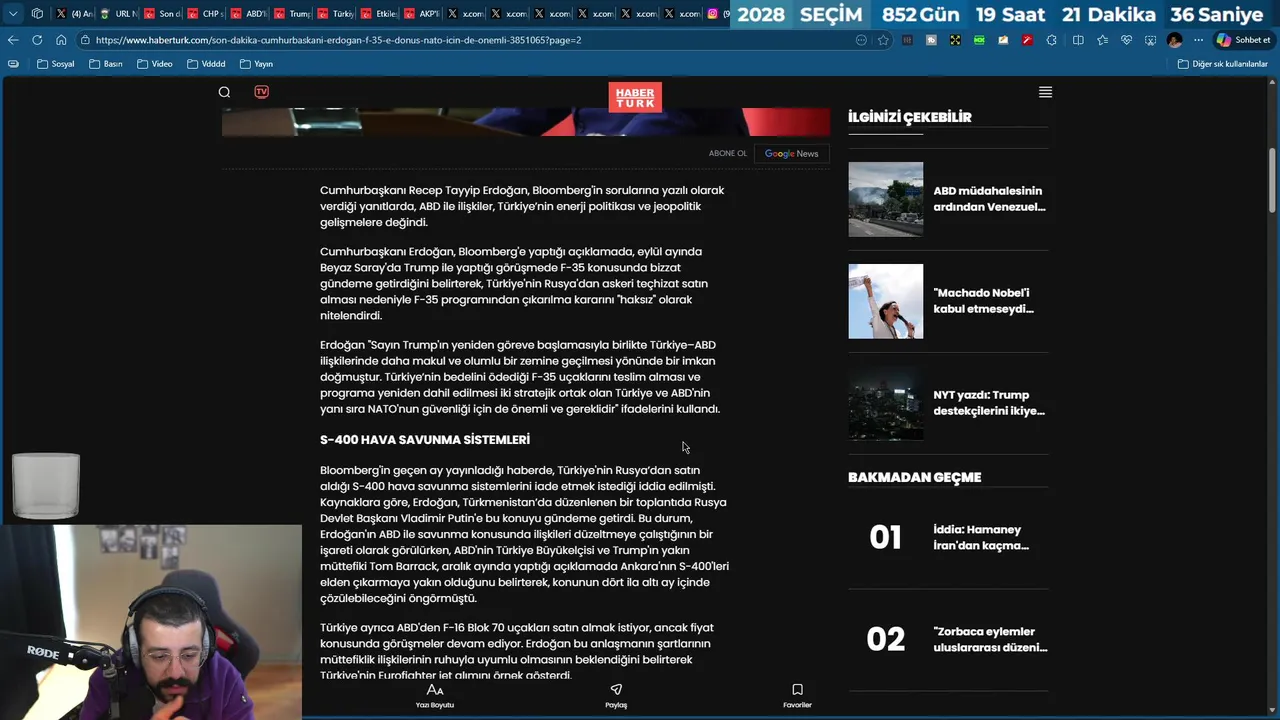
Task: Open the Vdddd bookmarks folder
Action: pos(206,64)
